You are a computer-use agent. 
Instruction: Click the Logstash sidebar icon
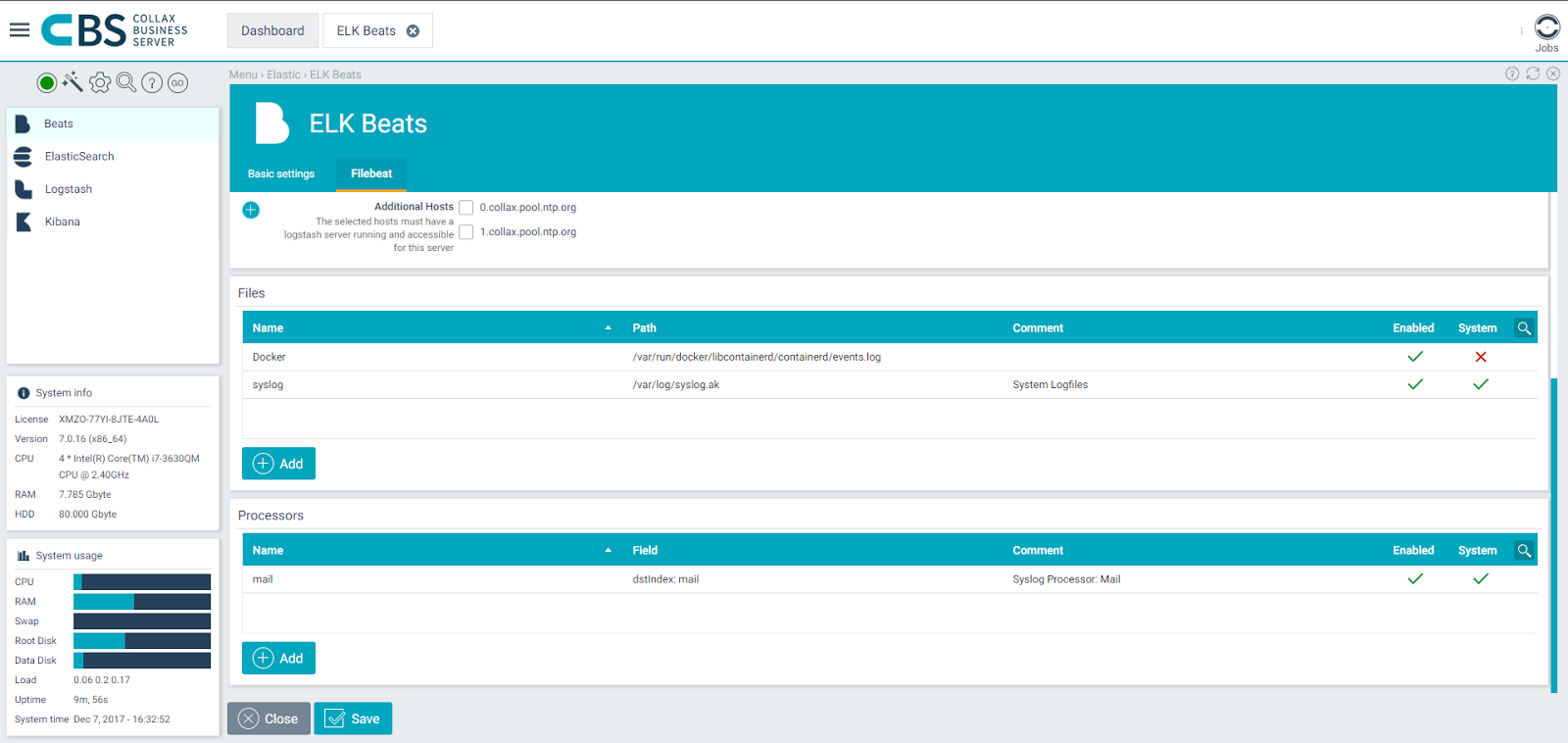24,189
